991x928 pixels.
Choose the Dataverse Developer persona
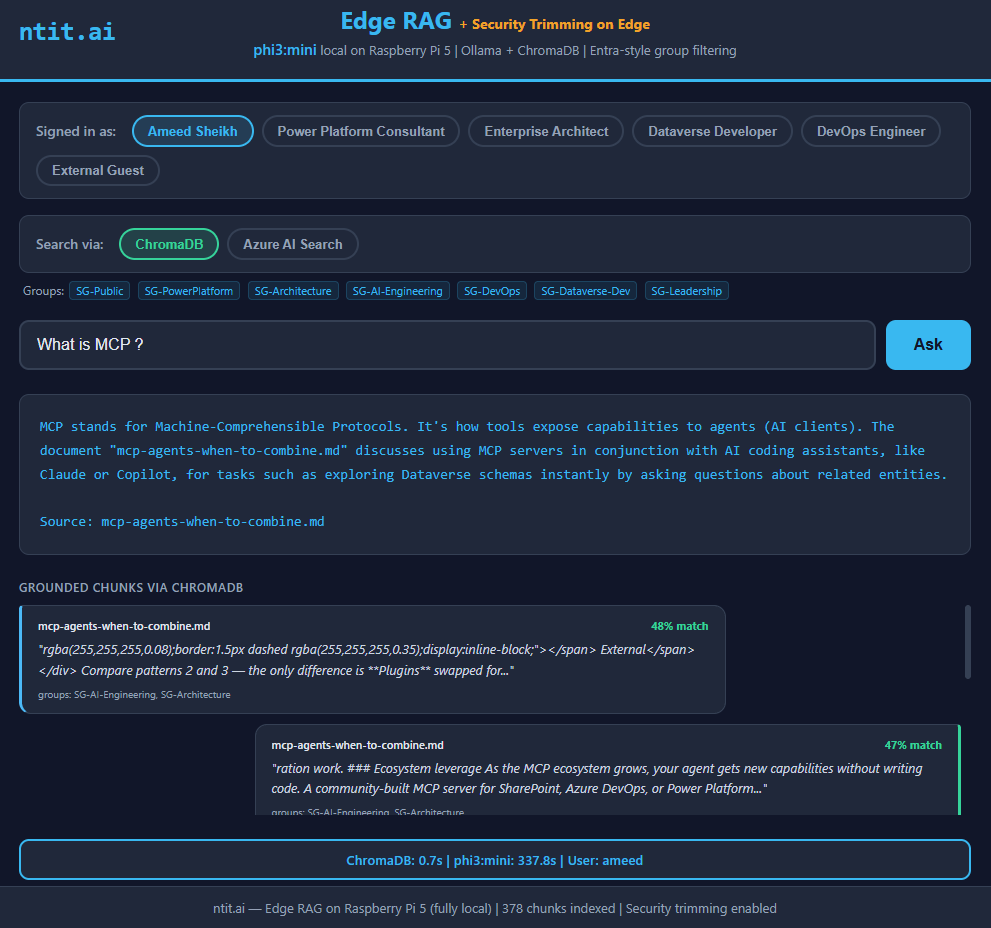pyautogui.click(x=712, y=131)
